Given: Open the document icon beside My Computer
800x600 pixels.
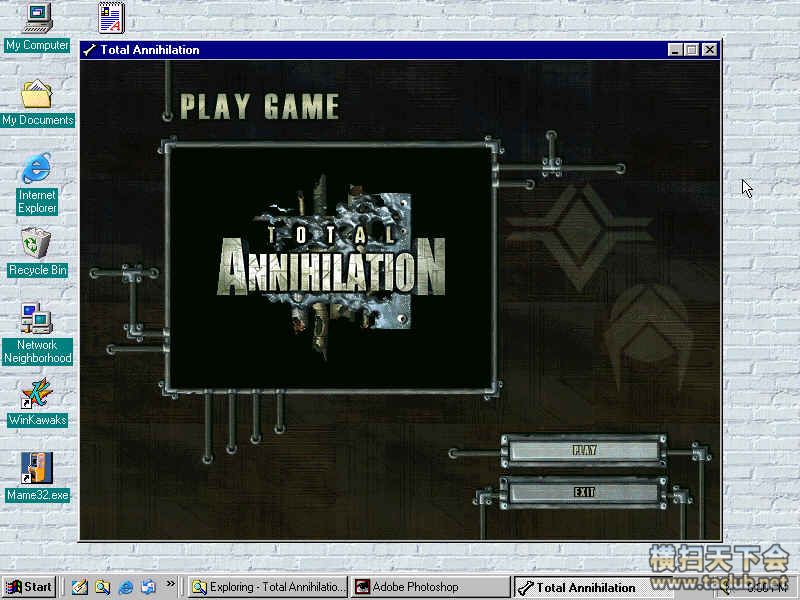Looking at the screenshot, I should coord(111,18).
